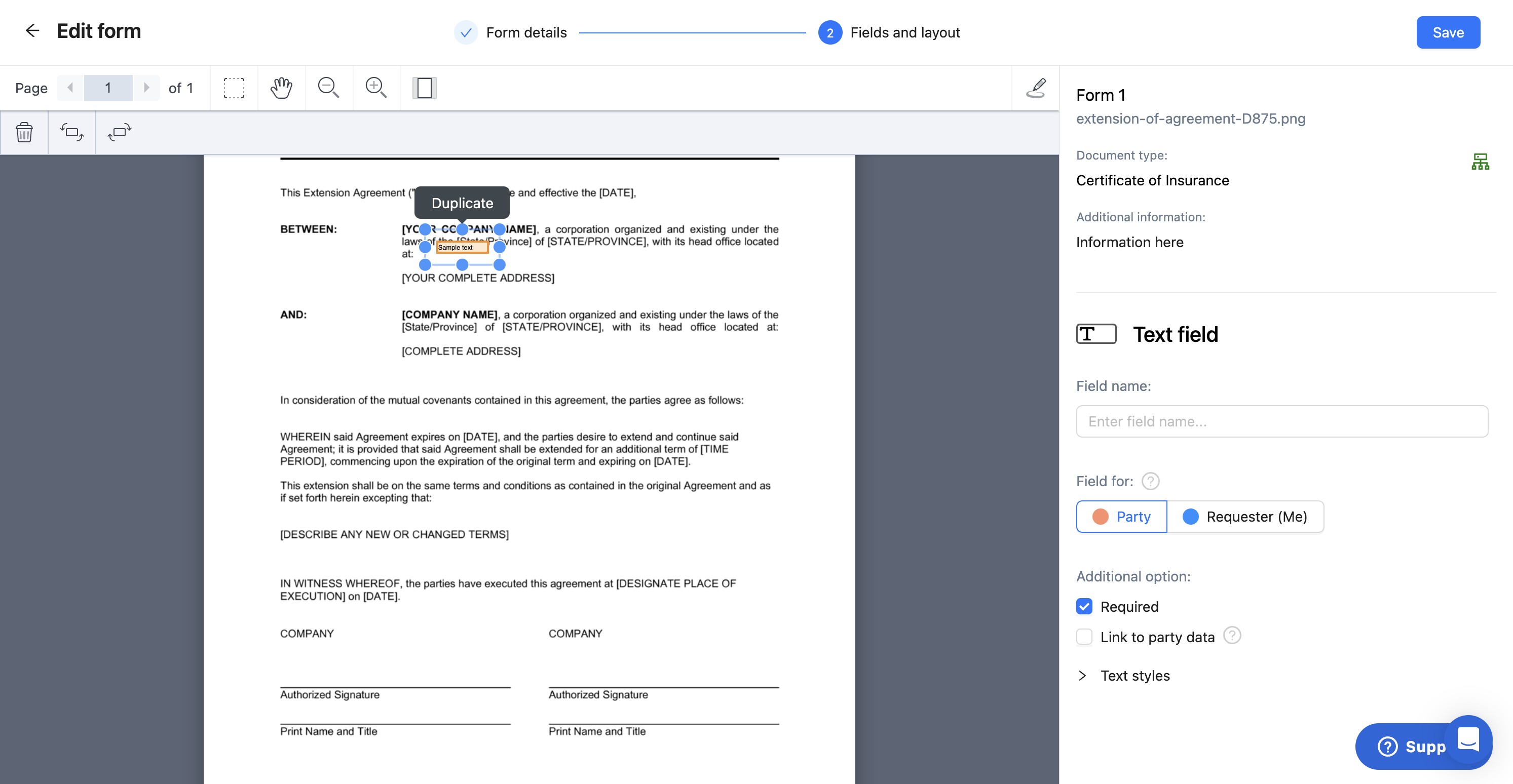Click the Field name input box
Screen dimensions: 1513x784
(1281, 422)
